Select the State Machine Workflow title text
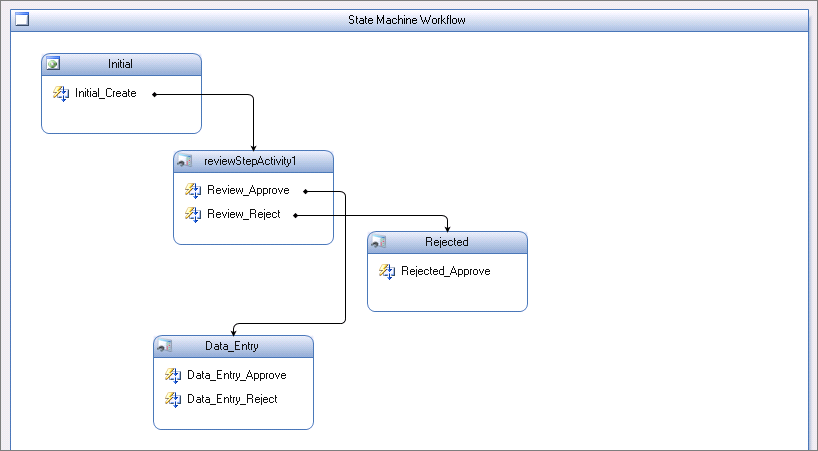The height and width of the screenshot is (451, 818). pyautogui.click(x=407, y=20)
